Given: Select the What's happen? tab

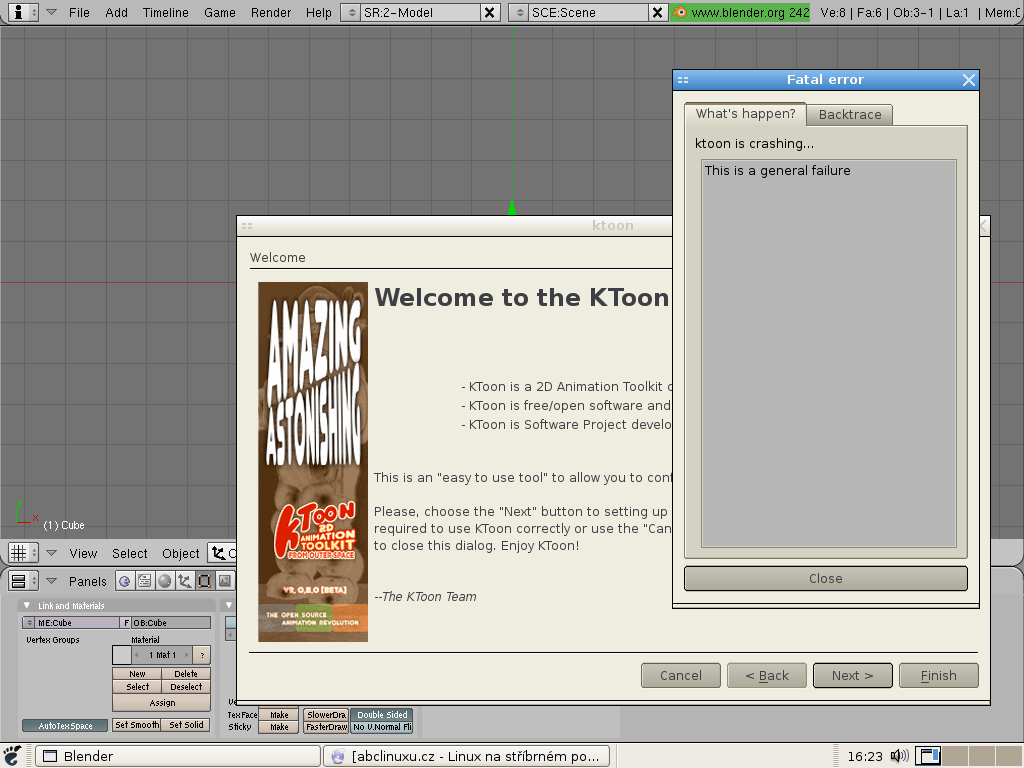Looking at the screenshot, I should click(745, 114).
